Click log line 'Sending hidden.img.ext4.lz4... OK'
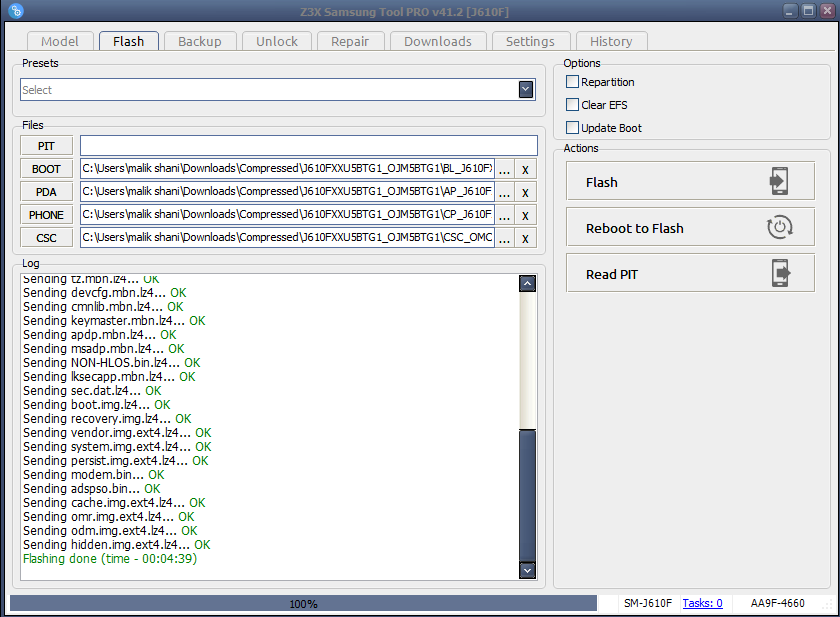840x617 pixels. 116,545
